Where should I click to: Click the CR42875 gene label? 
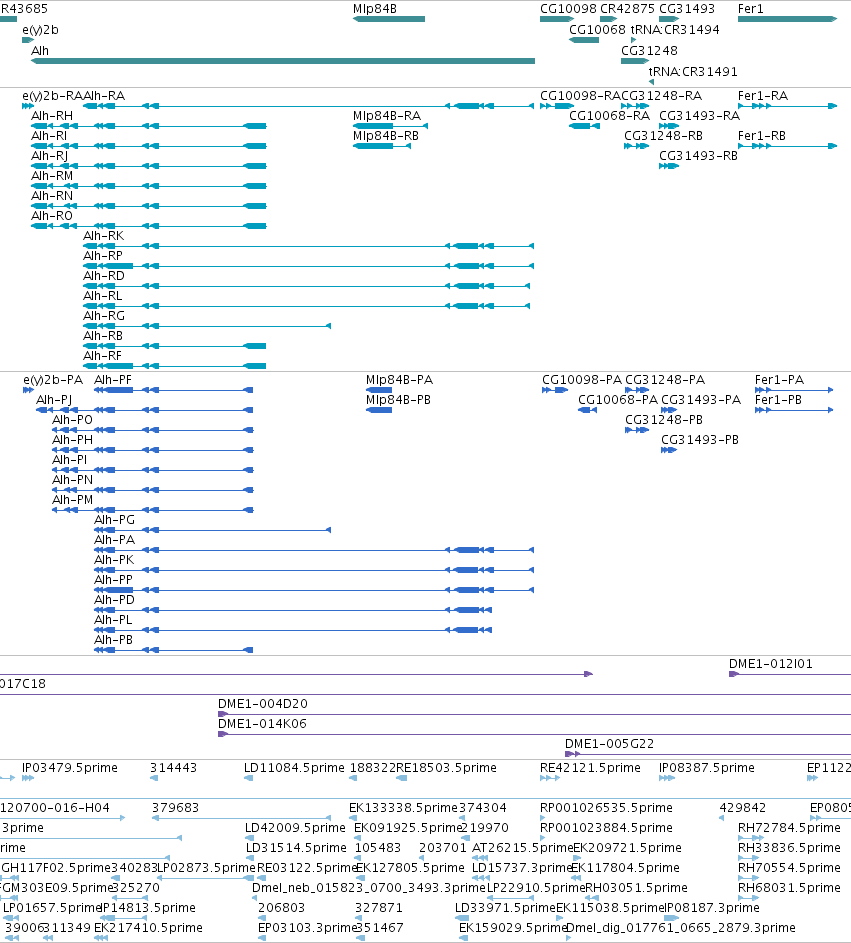[627, 8]
